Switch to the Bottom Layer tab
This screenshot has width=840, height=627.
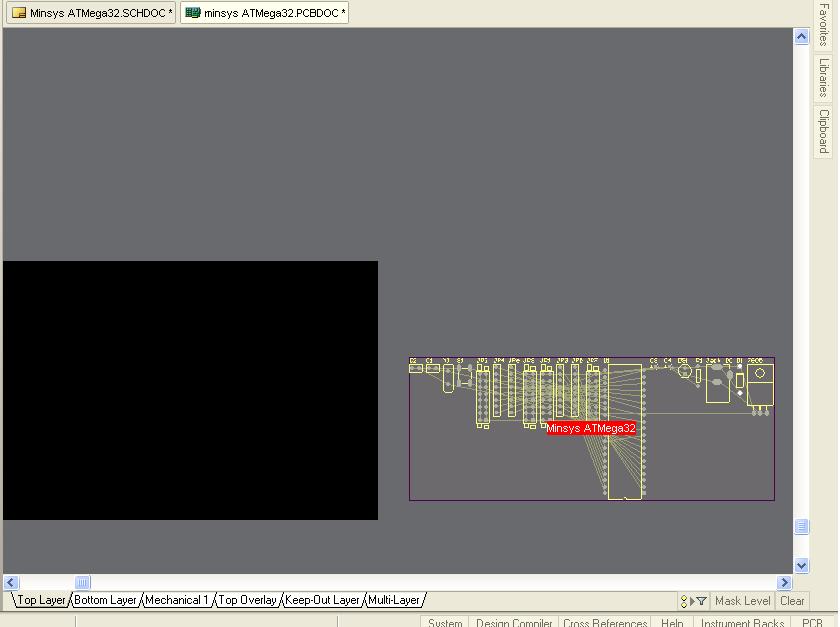(x=103, y=600)
